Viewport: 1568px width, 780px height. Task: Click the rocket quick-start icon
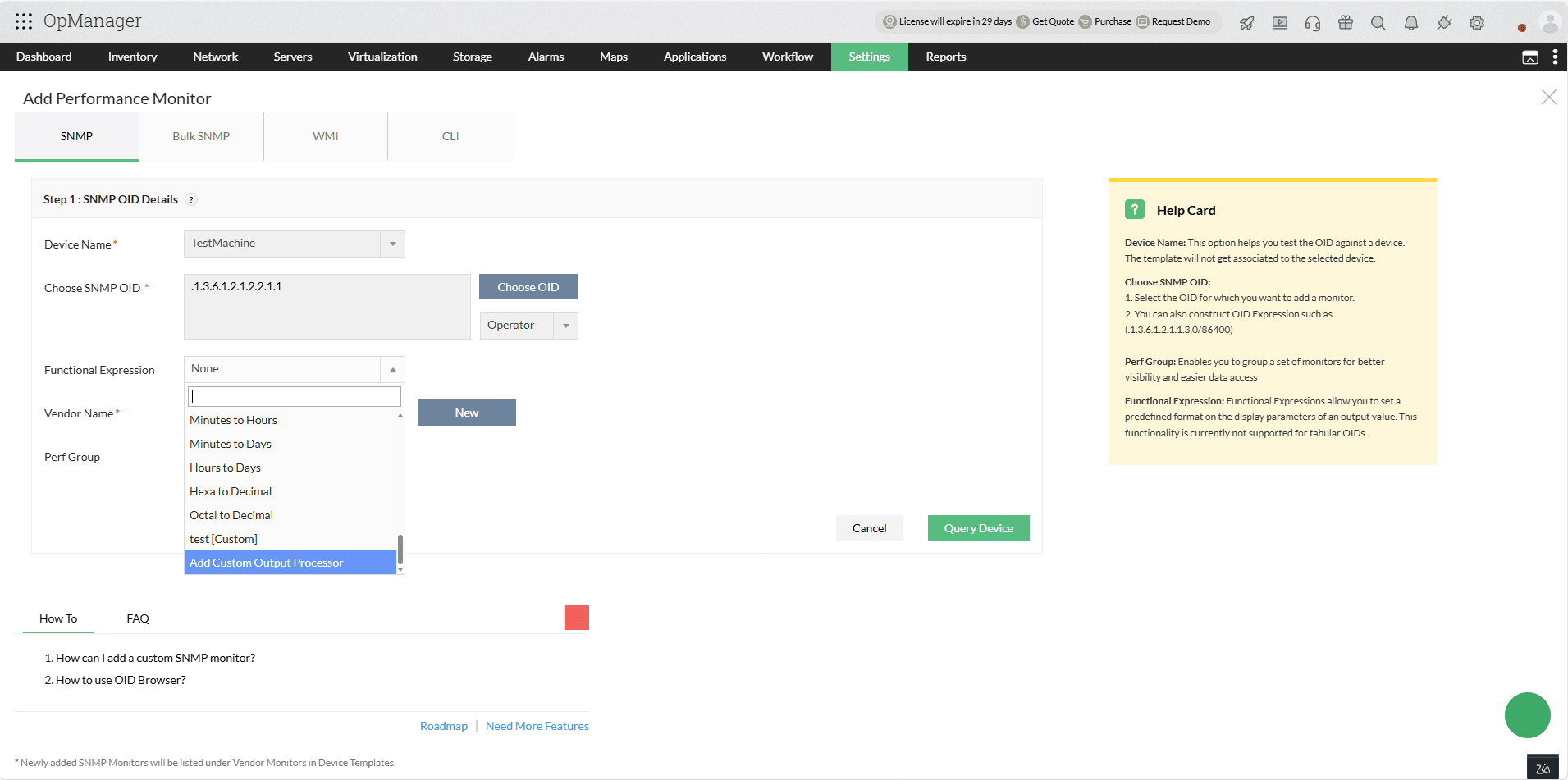click(x=1247, y=23)
